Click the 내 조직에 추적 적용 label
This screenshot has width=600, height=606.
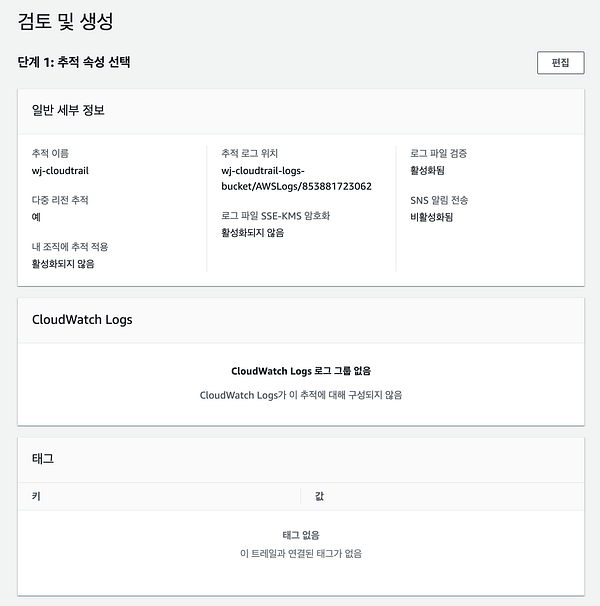pyautogui.click(x=70, y=247)
